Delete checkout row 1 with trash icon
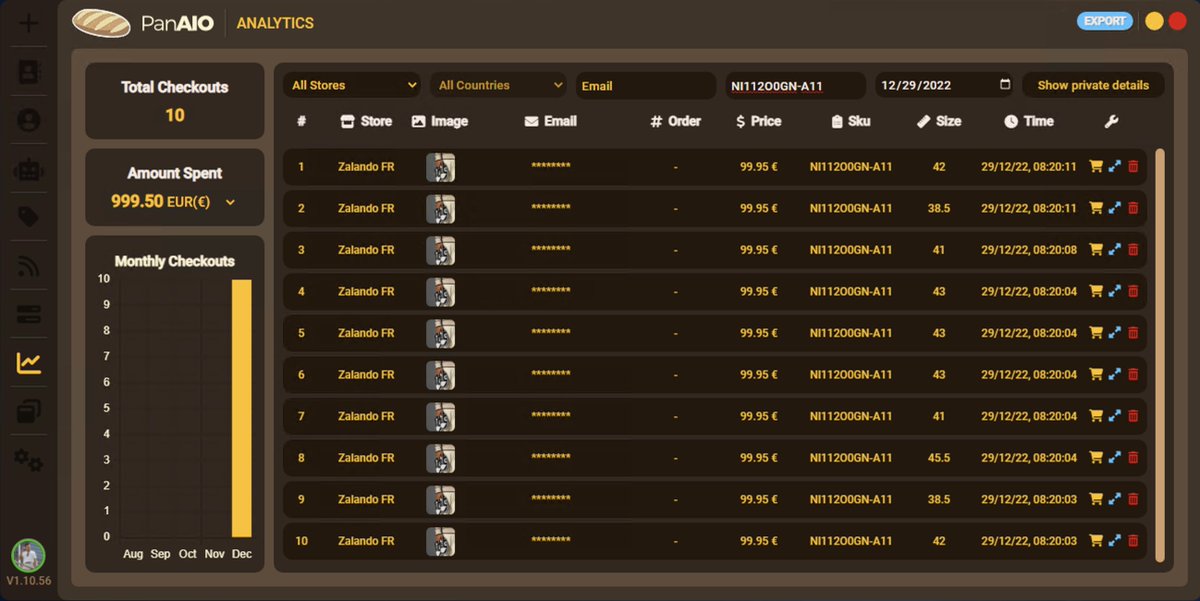 pos(1133,167)
